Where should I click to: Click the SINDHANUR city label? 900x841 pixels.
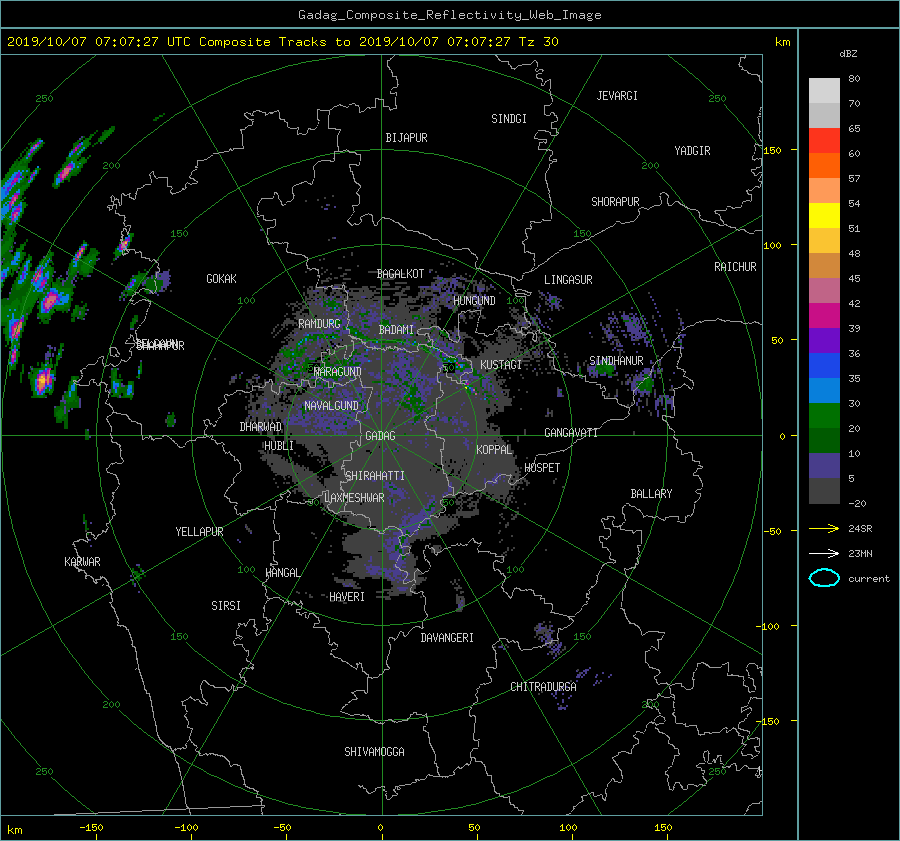[616, 361]
